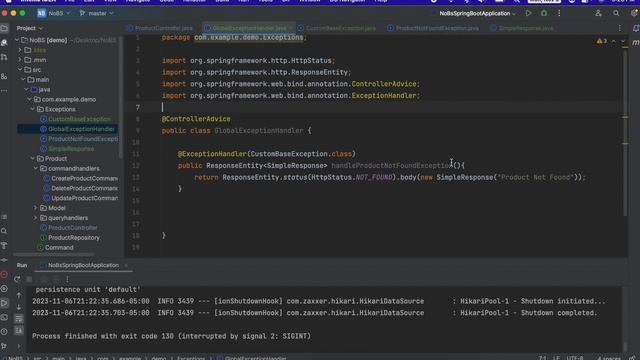Open 4 spaces indent setting in status bar
Screen dimensions: 640x360
pos(609,358)
